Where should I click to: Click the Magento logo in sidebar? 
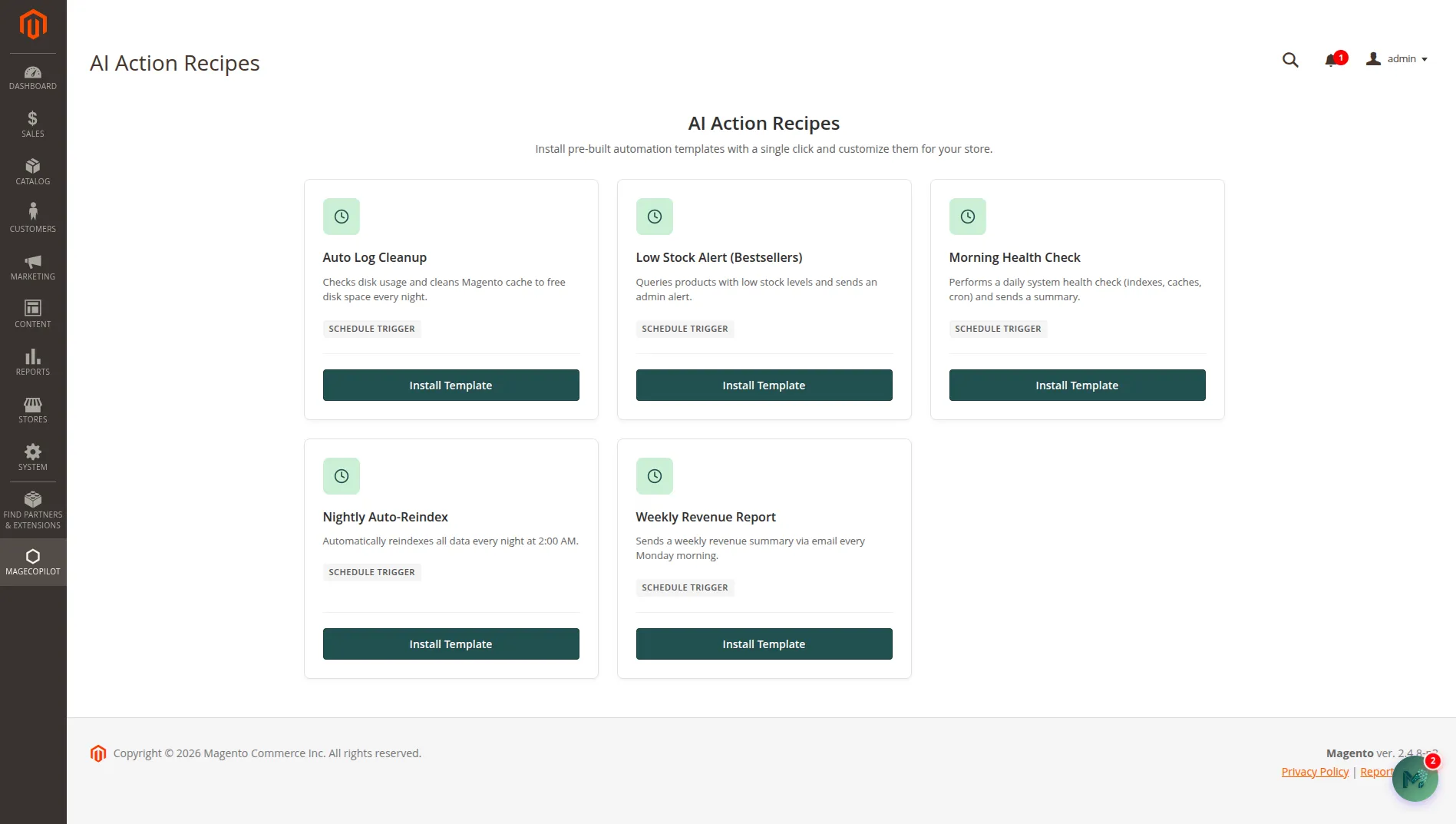(x=33, y=25)
